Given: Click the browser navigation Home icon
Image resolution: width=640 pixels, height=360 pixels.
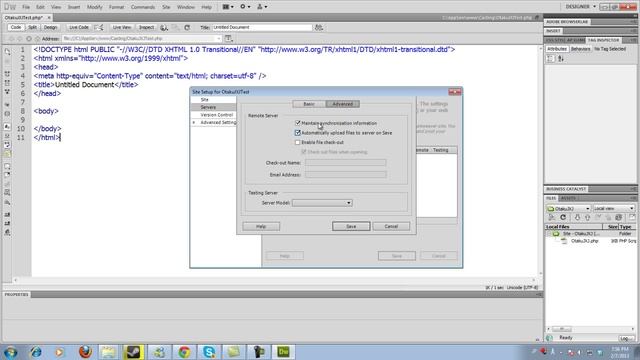Looking at the screenshot, I should [37, 39].
